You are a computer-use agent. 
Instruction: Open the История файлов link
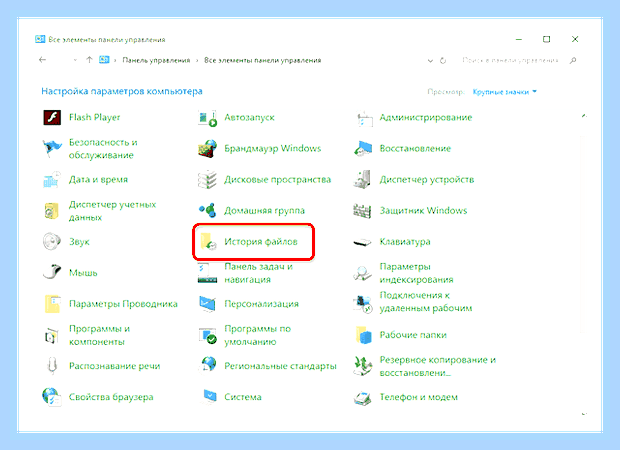click(x=261, y=242)
